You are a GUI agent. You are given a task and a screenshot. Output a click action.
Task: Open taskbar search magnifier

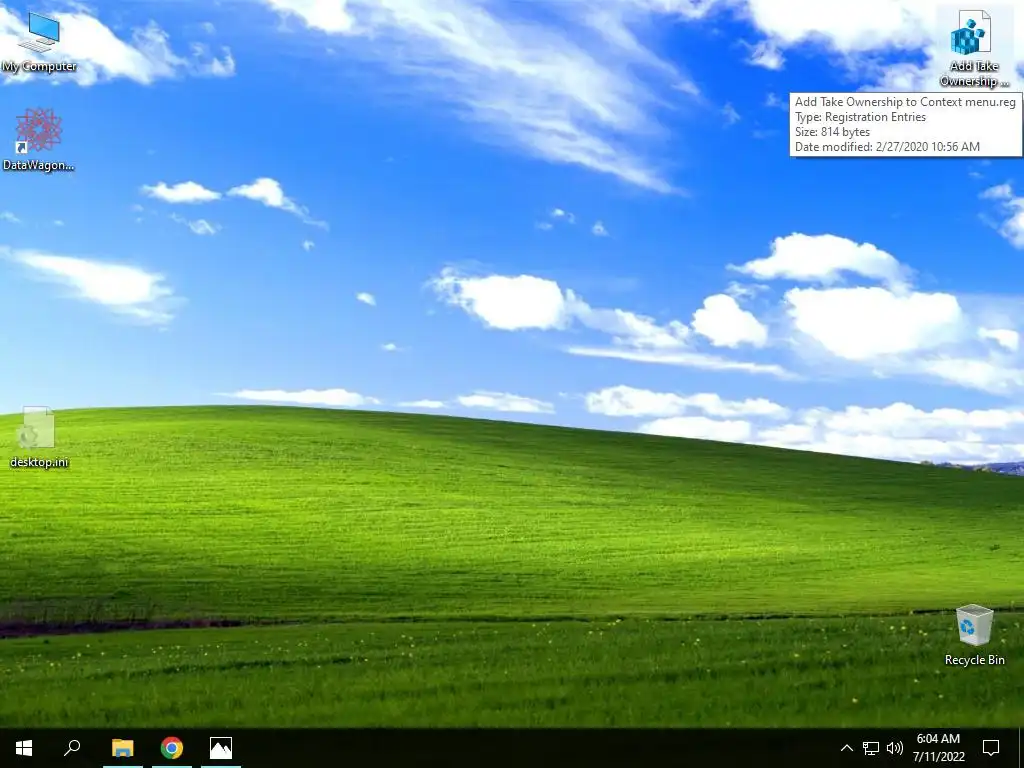coord(72,748)
